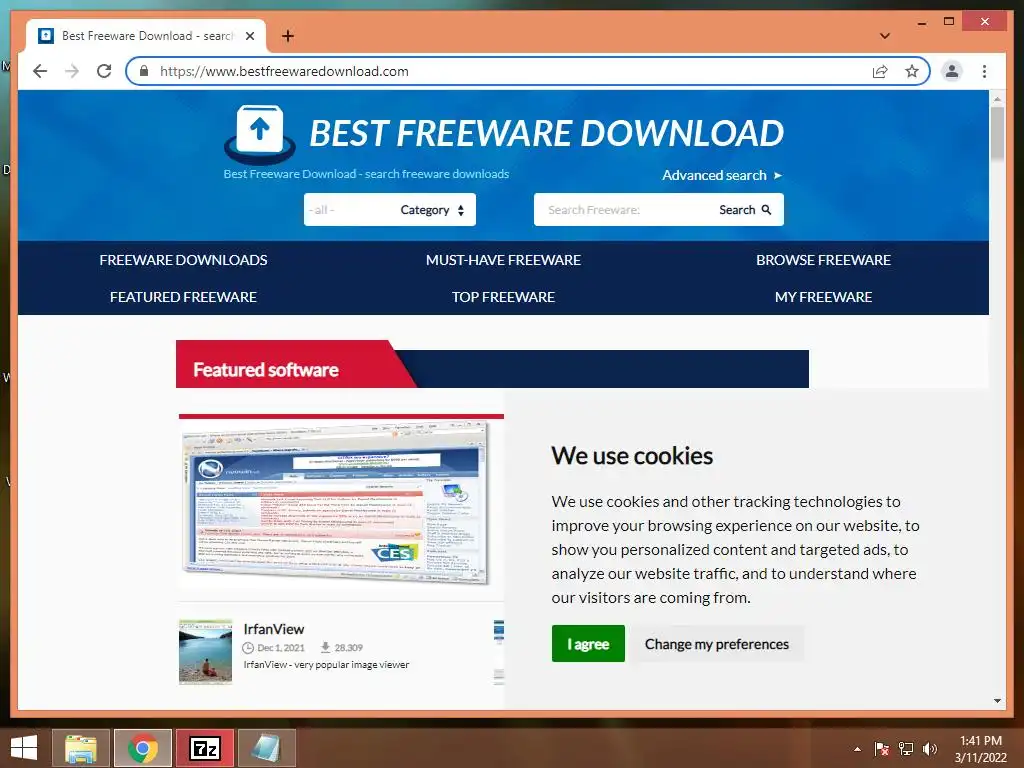Viewport: 1024px width, 768px height.
Task: Open the IrfanView title link
Action: coord(274,629)
